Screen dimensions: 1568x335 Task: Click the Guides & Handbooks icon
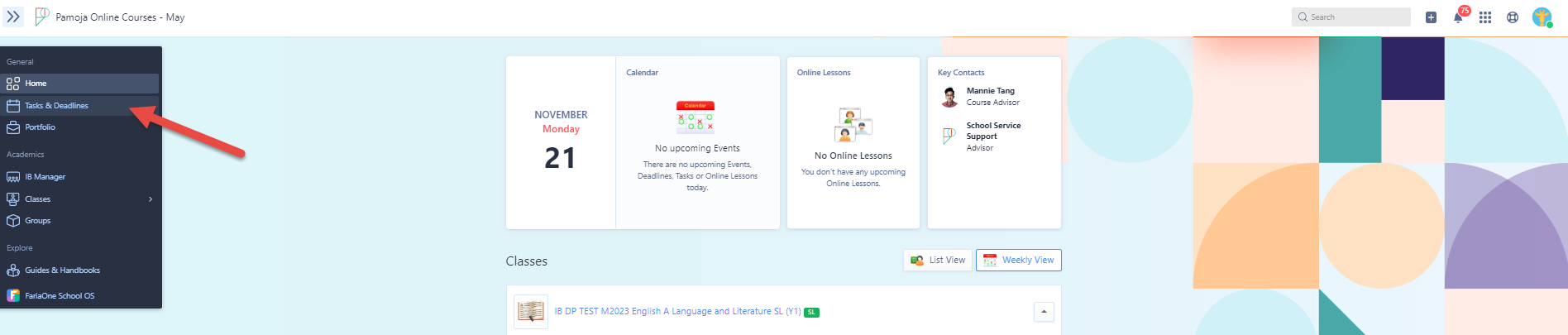13,270
